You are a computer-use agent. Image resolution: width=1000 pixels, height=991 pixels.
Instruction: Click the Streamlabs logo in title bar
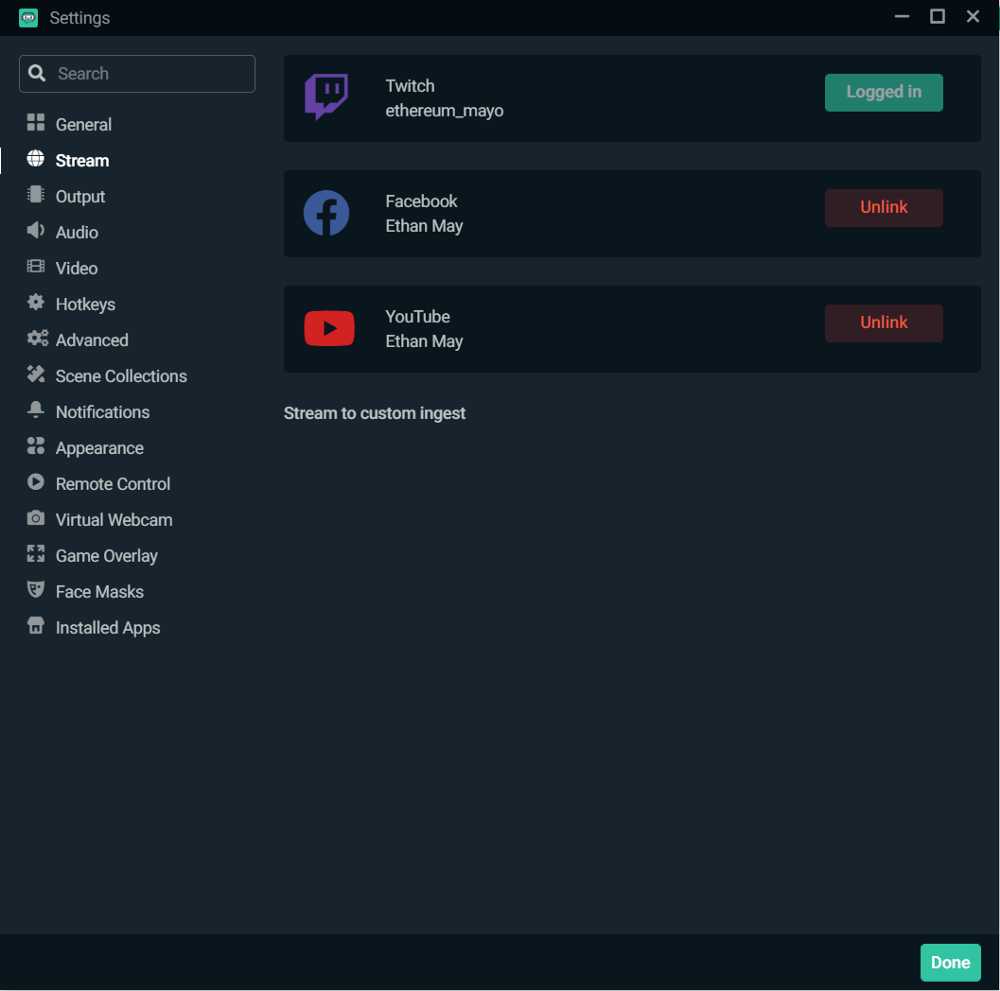(28, 18)
